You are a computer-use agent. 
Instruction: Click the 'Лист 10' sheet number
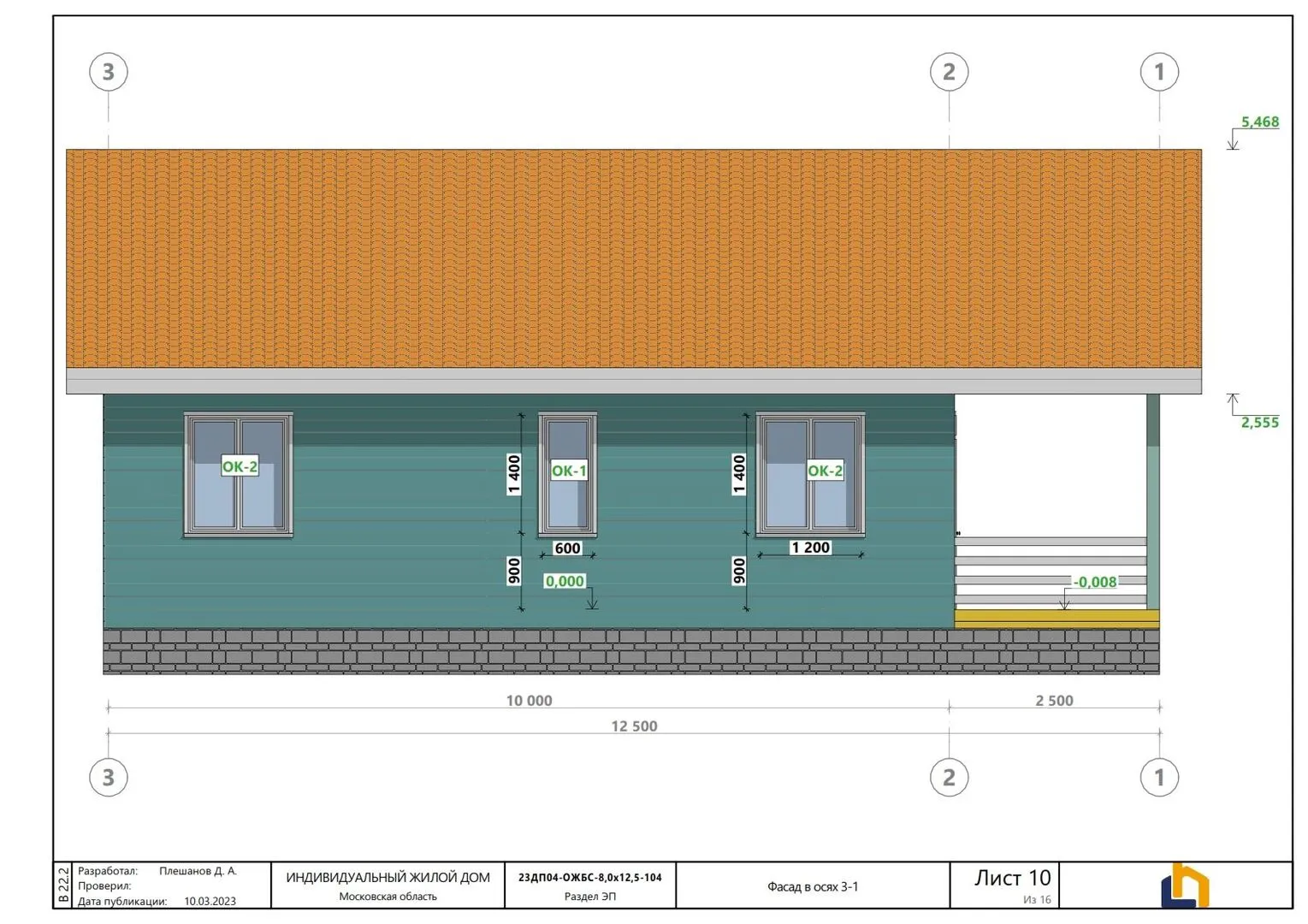pyautogui.click(x=1012, y=878)
